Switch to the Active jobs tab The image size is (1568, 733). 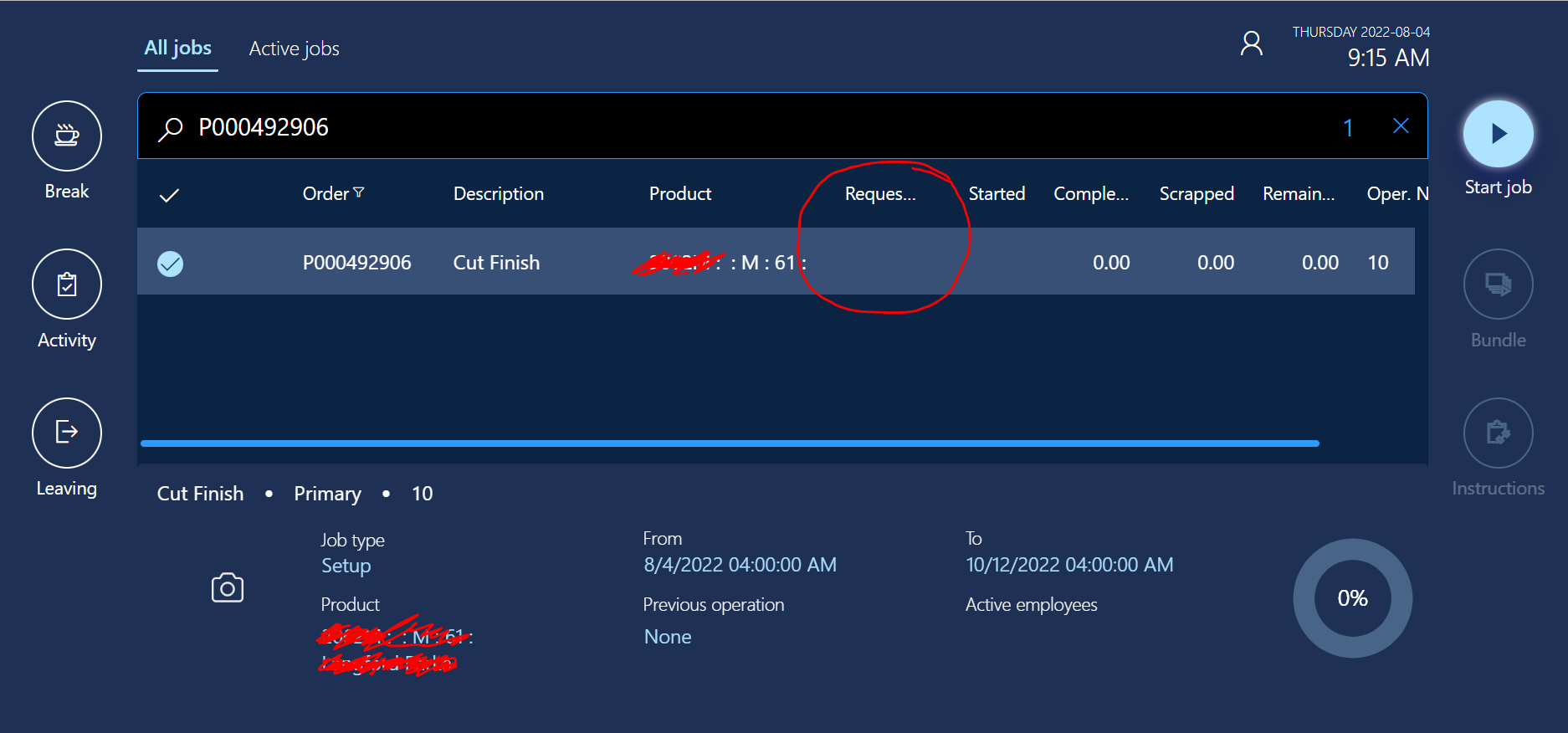(x=295, y=49)
